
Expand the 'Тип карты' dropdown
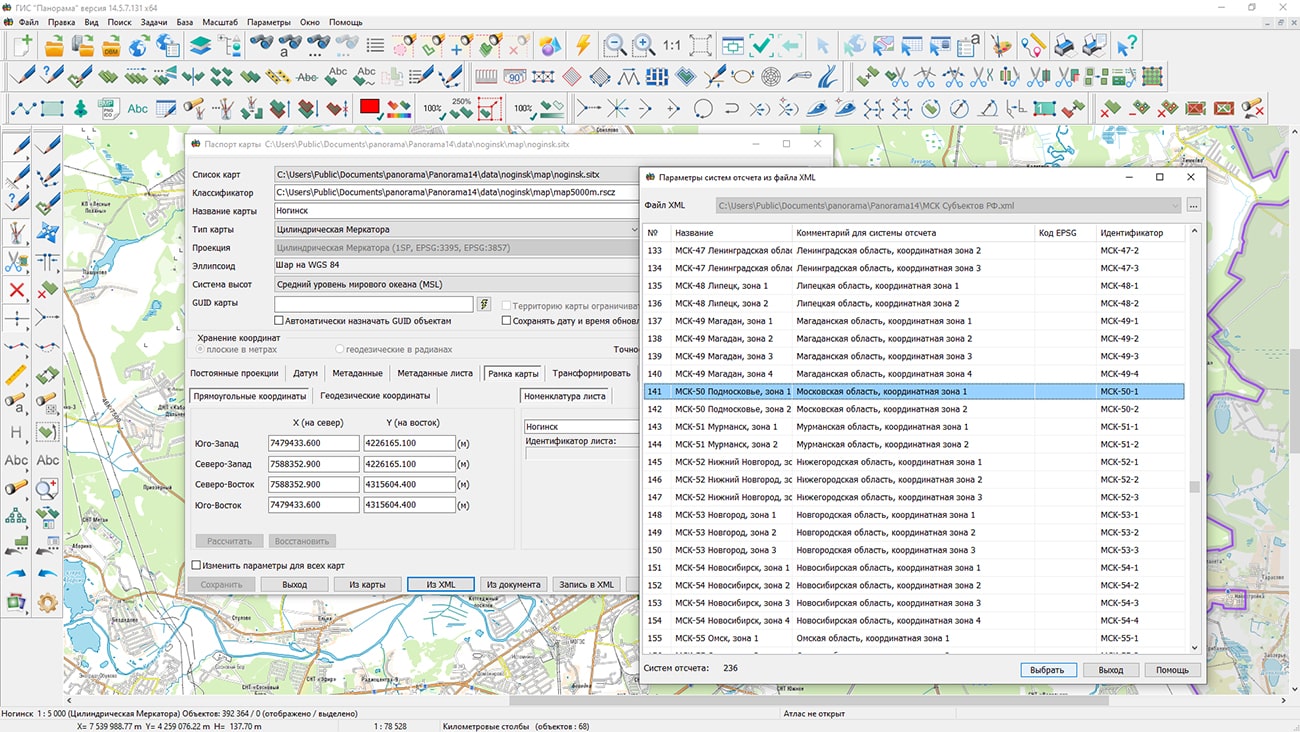(x=633, y=230)
